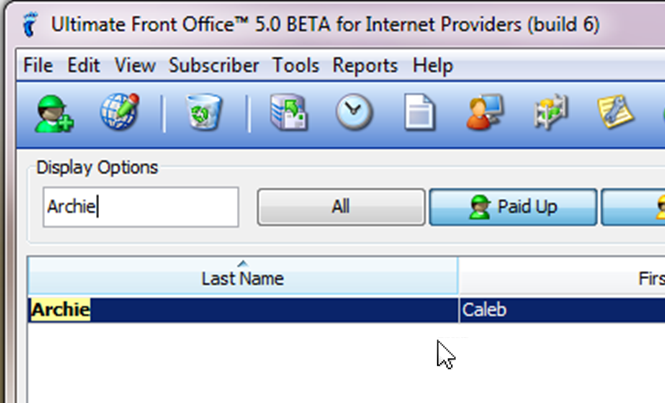Open the network shelf toolbar icon
Screen dimensions: 665x403
click(550, 112)
